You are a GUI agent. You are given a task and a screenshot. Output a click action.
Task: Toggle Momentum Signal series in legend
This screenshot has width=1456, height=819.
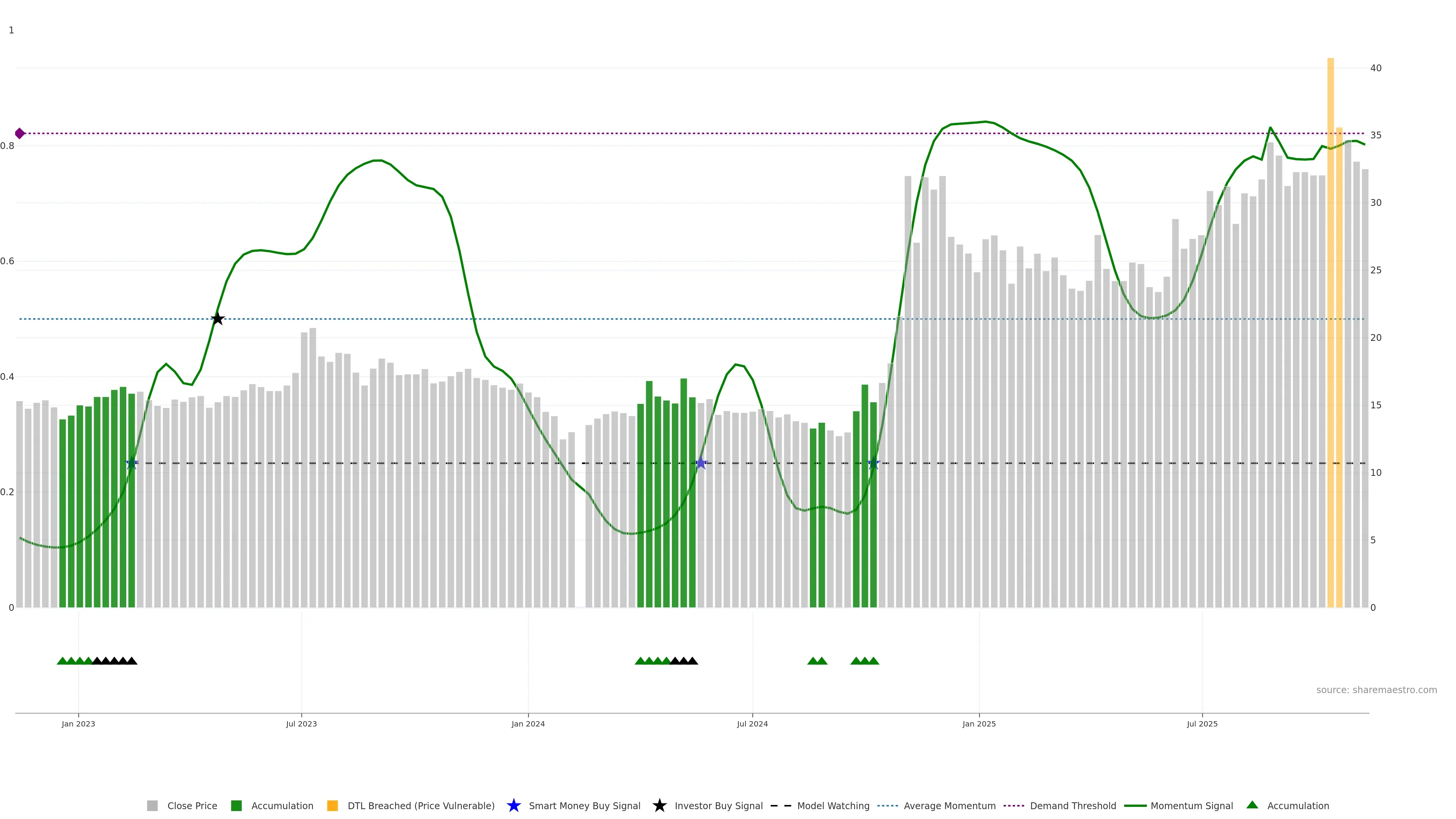tap(1191, 806)
